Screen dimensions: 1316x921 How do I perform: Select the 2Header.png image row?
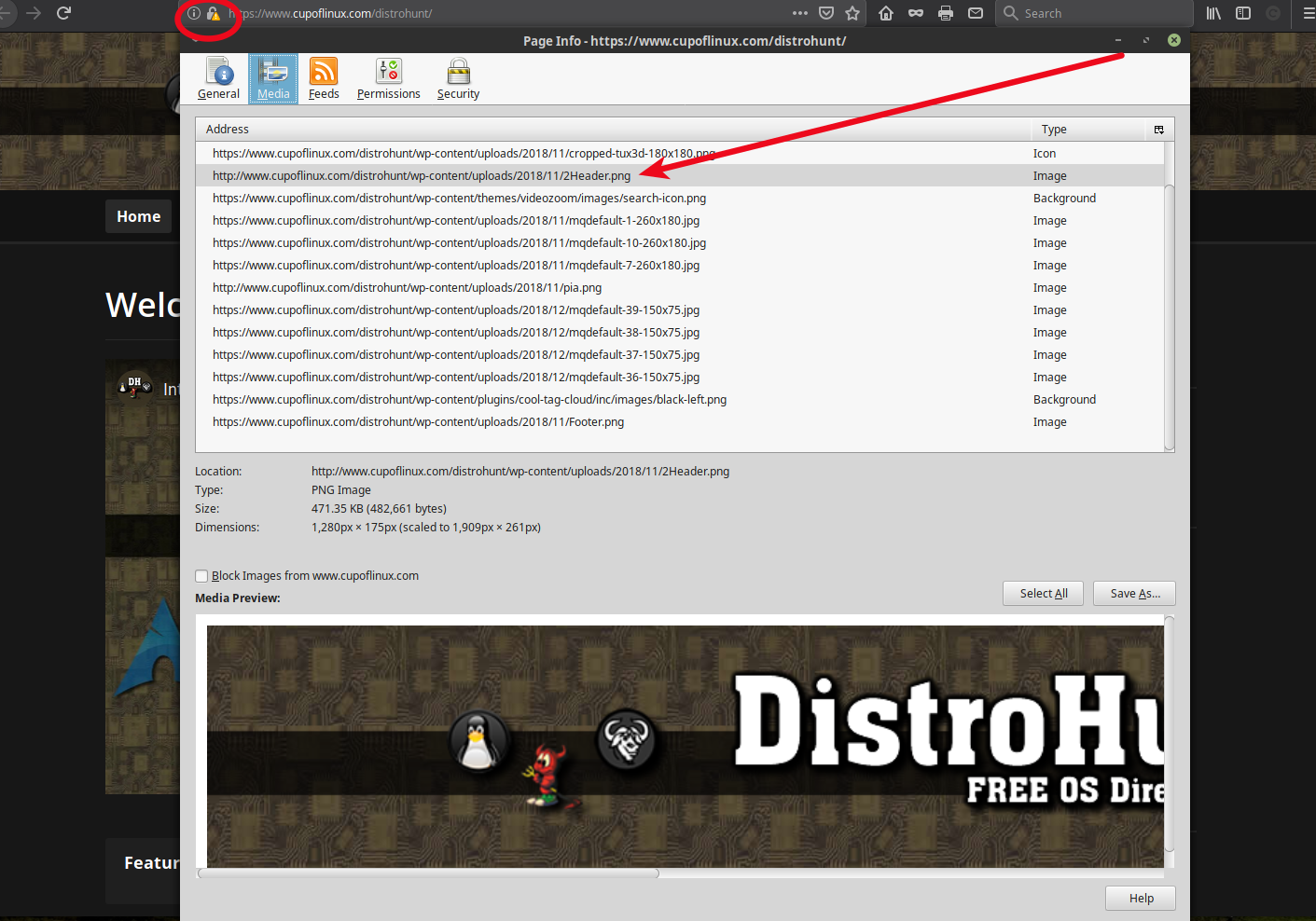click(680, 176)
